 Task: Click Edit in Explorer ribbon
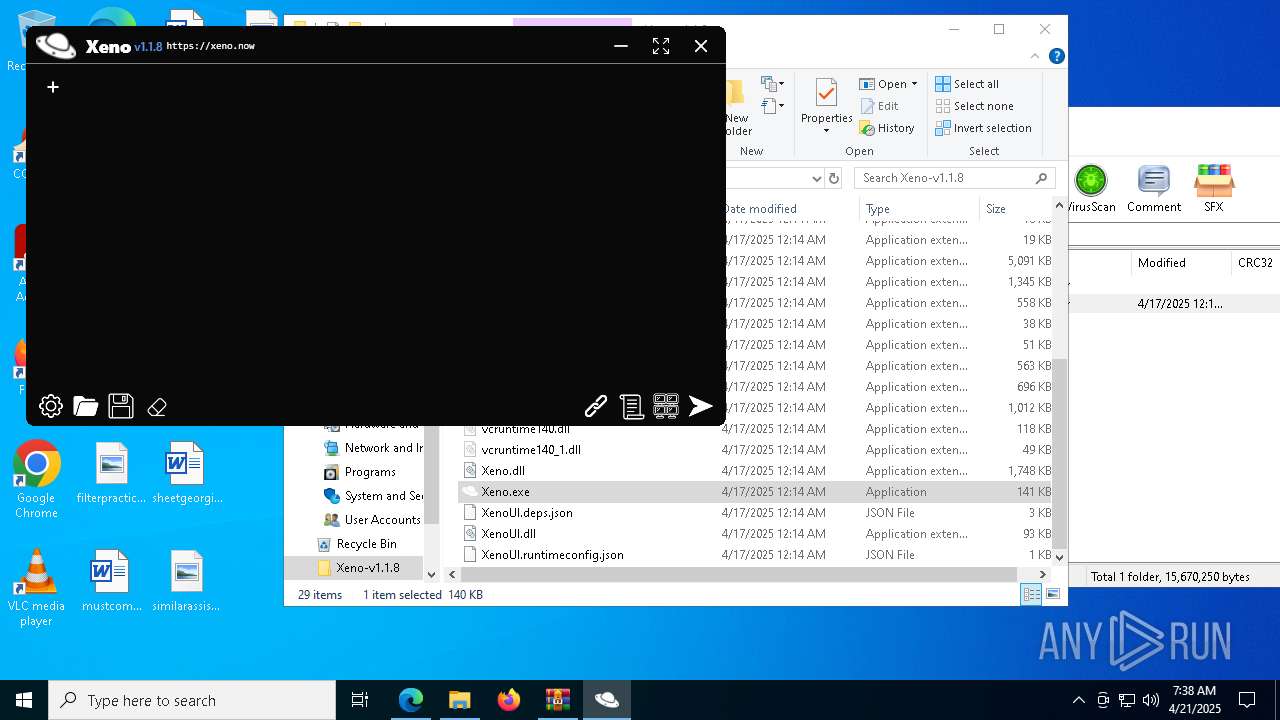[x=879, y=106]
